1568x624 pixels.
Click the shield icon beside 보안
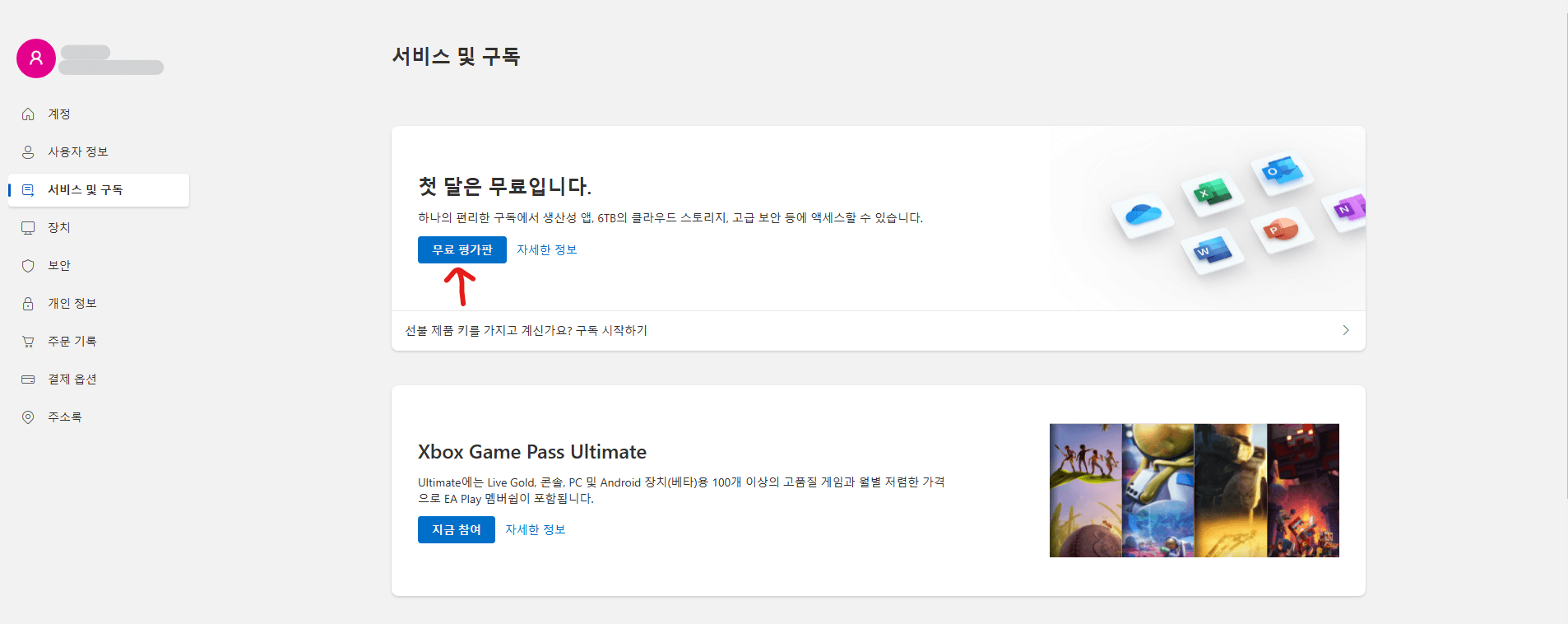[x=28, y=266]
